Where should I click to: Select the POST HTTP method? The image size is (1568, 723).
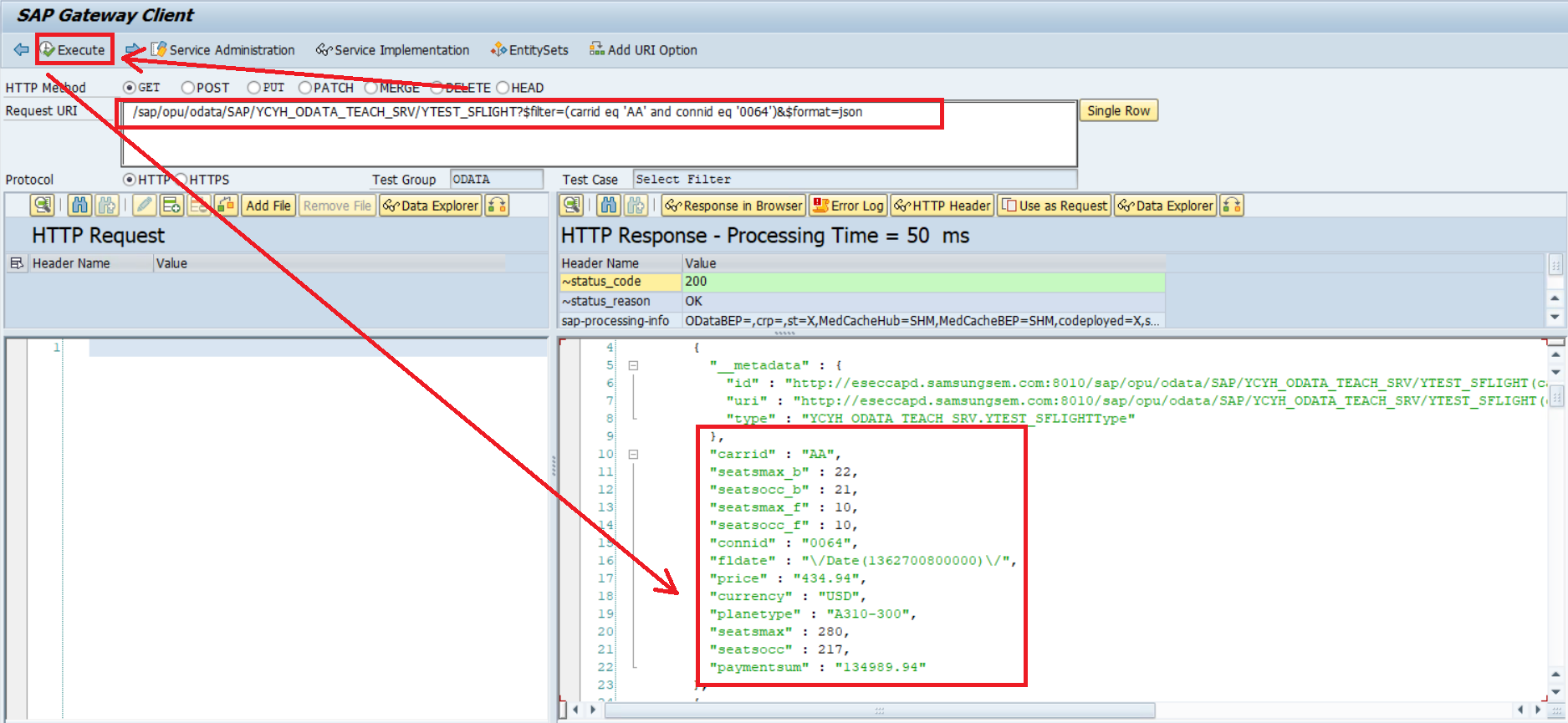(x=187, y=88)
